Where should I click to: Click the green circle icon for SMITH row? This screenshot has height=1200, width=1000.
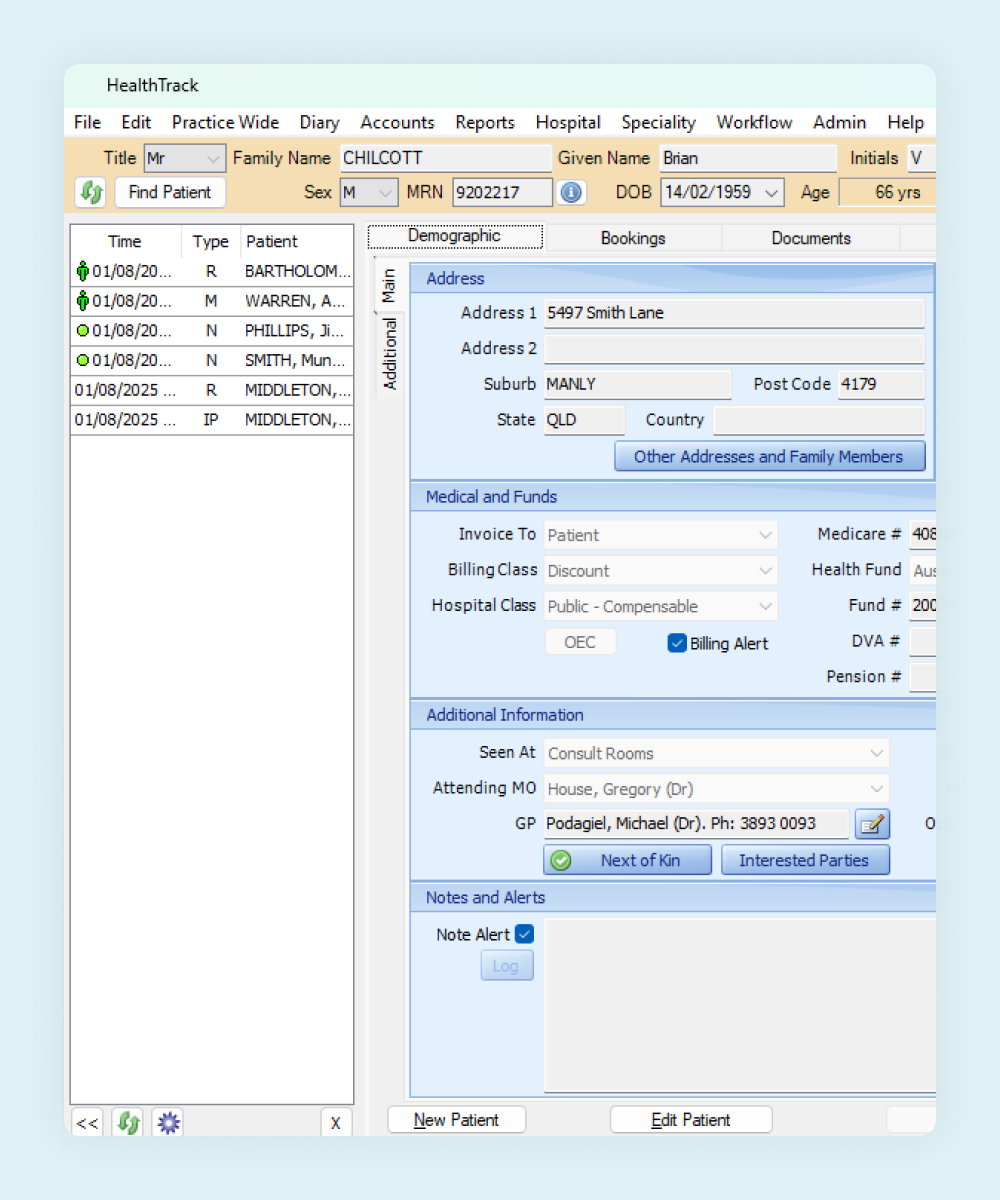(x=83, y=360)
